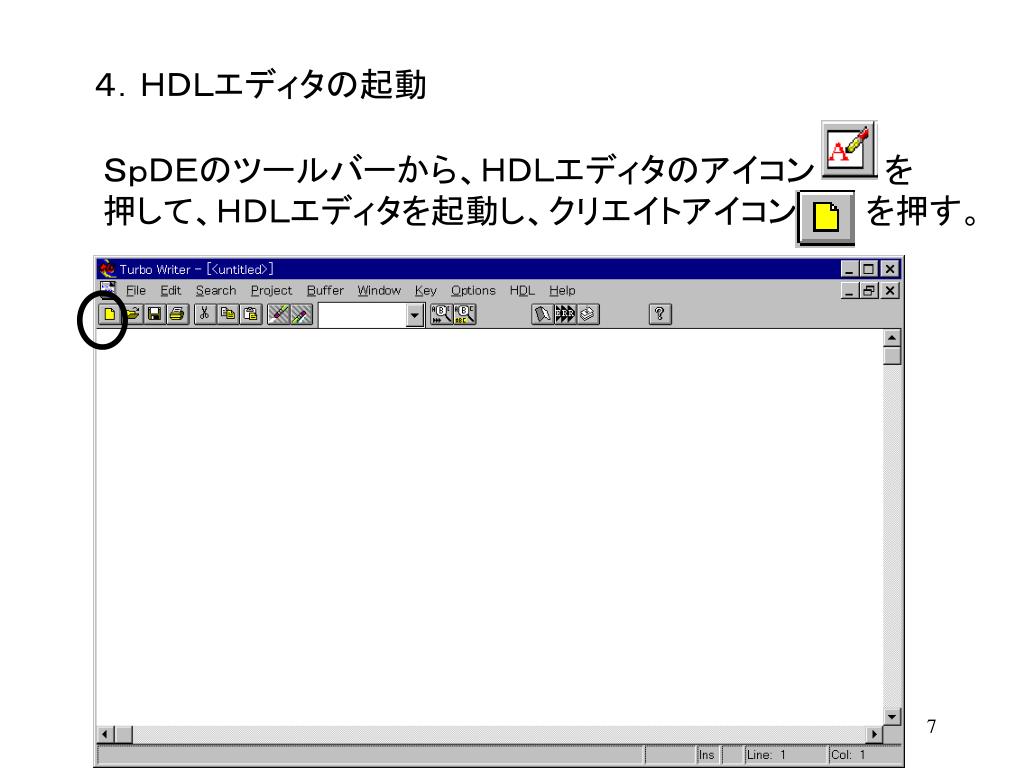
Task: Click the horizontal scrollbar thumb
Action: [123, 735]
